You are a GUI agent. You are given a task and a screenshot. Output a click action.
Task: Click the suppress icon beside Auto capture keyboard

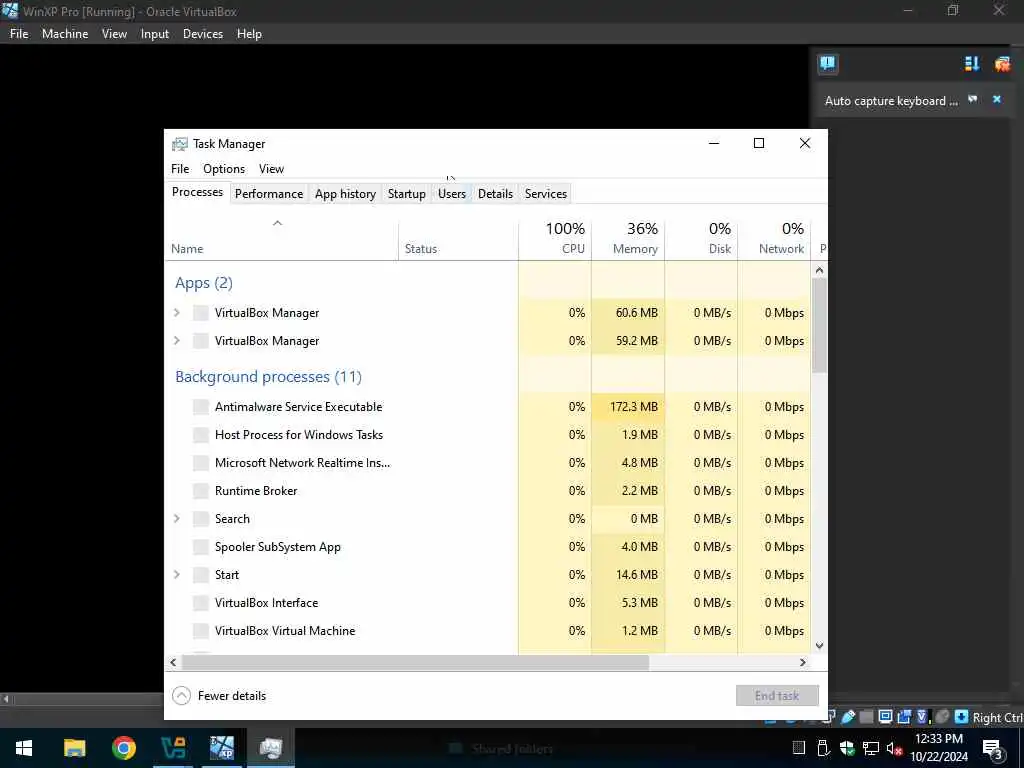click(x=972, y=99)
